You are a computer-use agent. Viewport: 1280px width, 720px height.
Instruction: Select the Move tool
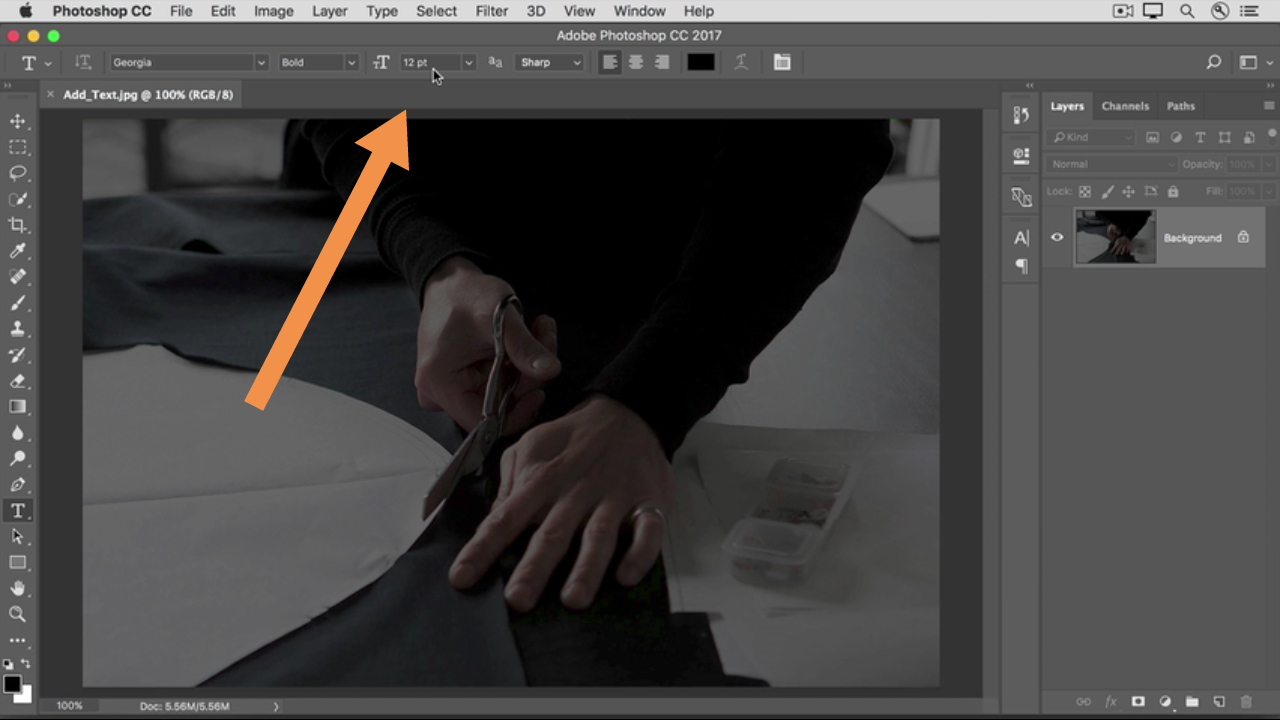pos(18,121)
